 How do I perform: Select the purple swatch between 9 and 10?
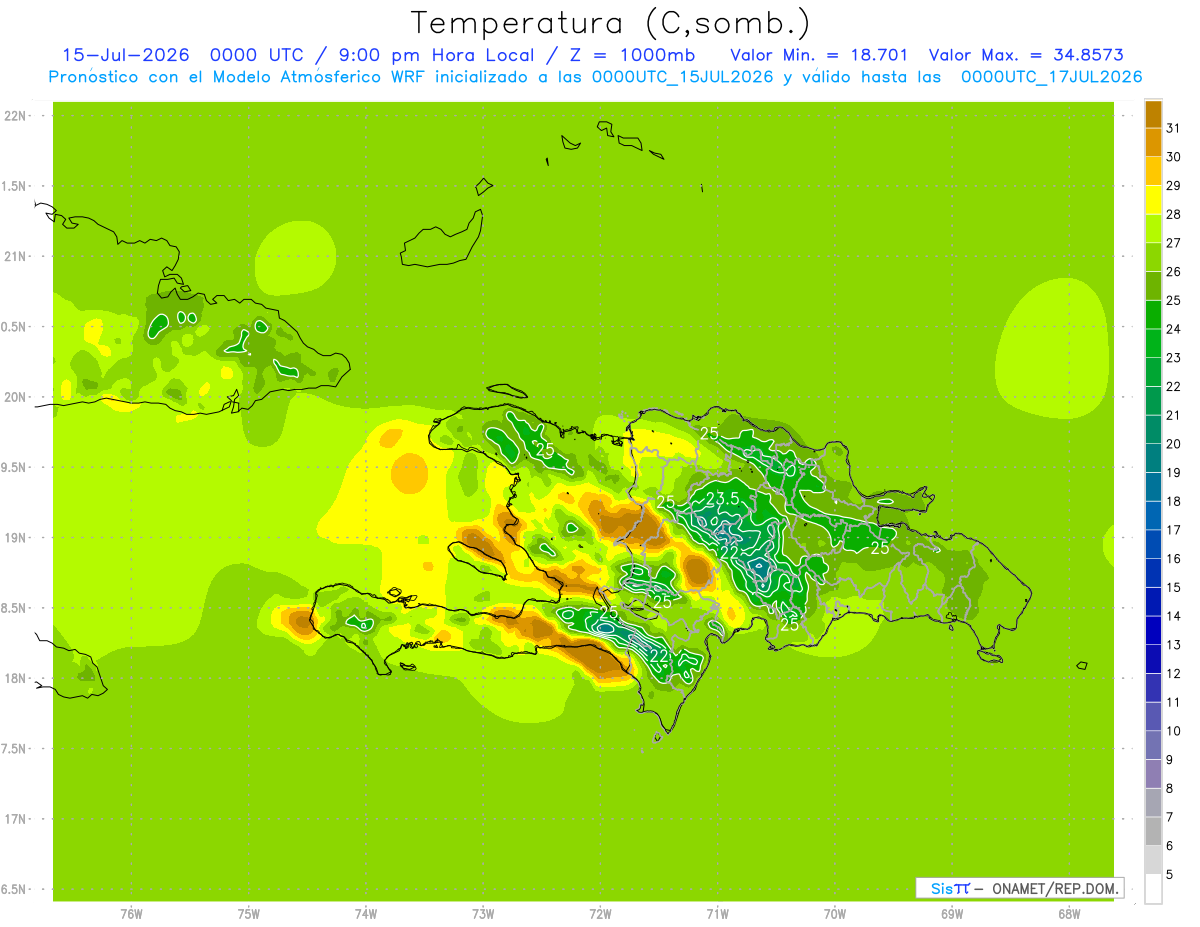[1153, 745]
